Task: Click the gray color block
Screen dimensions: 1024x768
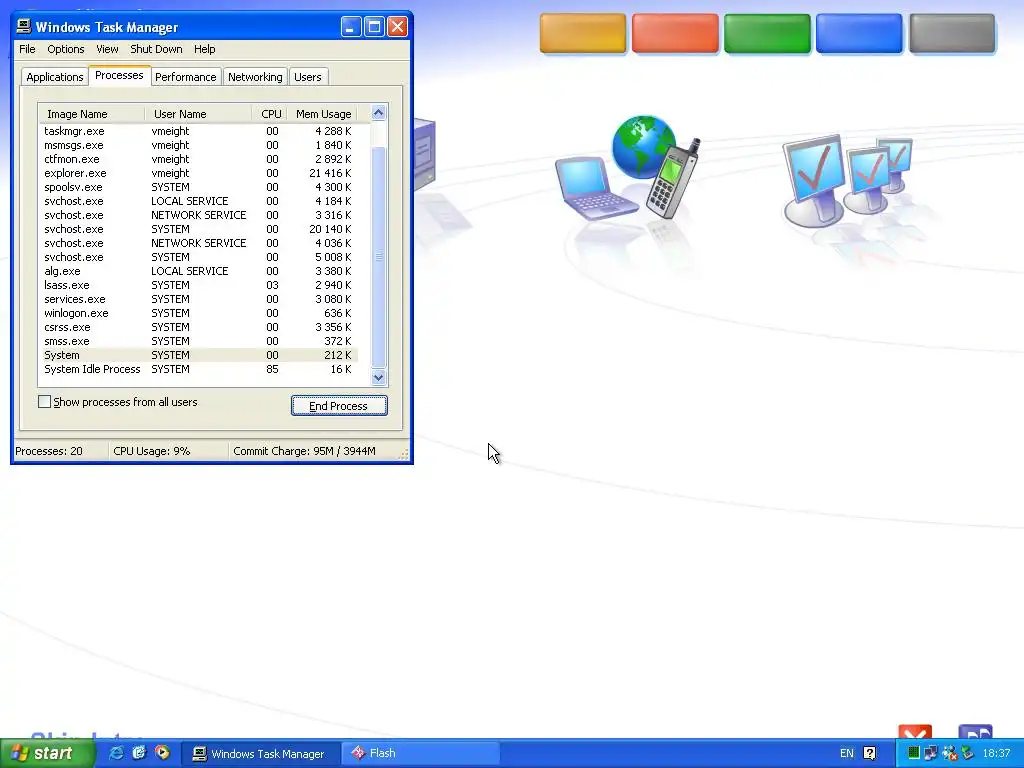Action: [x=952, y=33]
